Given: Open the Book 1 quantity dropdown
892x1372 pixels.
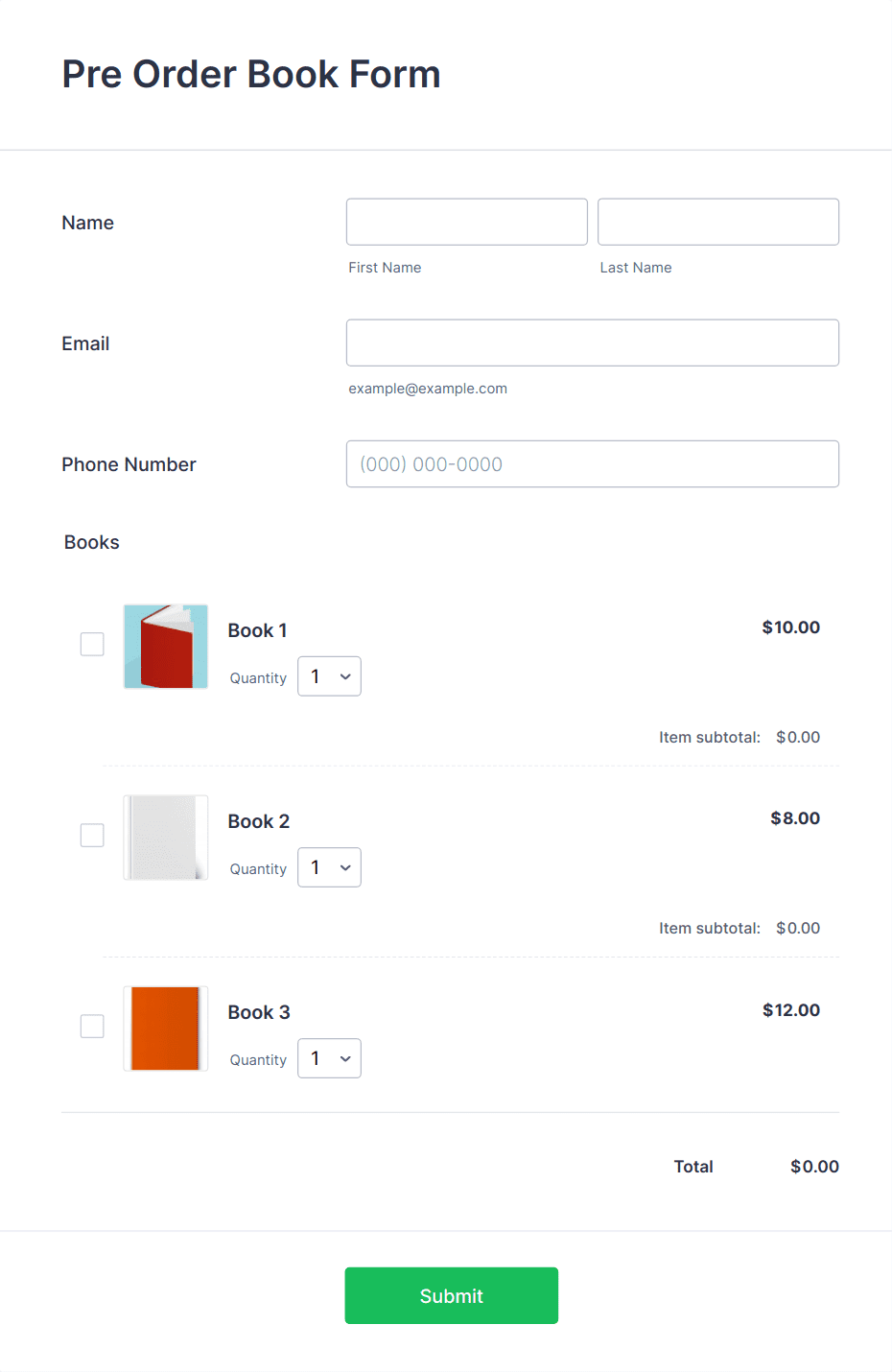Looking at the screenshot, I should click(x=329, y=675).
